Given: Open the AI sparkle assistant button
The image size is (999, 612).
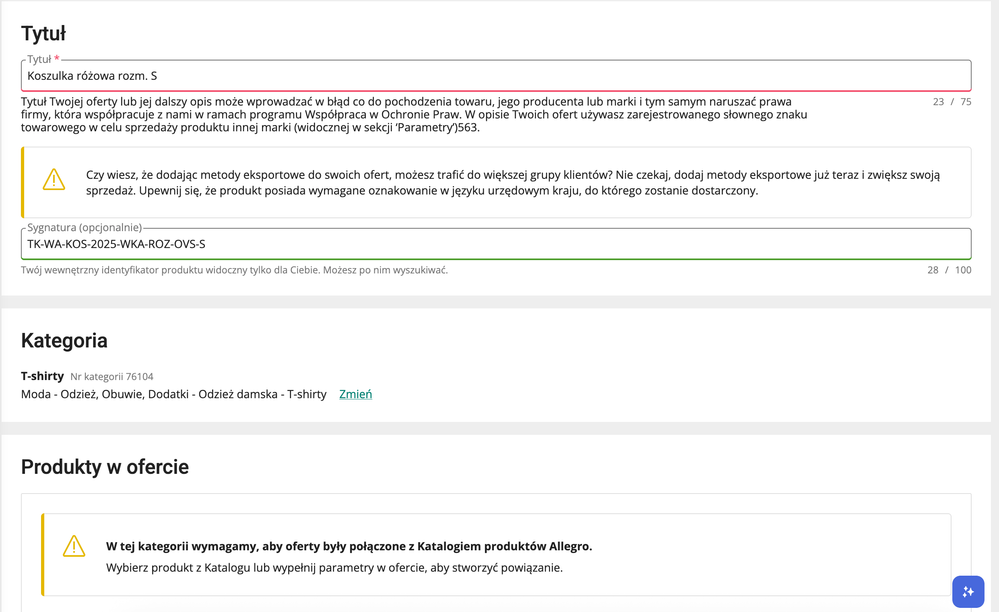Looking at the screenshot, I should pos(967,591).
